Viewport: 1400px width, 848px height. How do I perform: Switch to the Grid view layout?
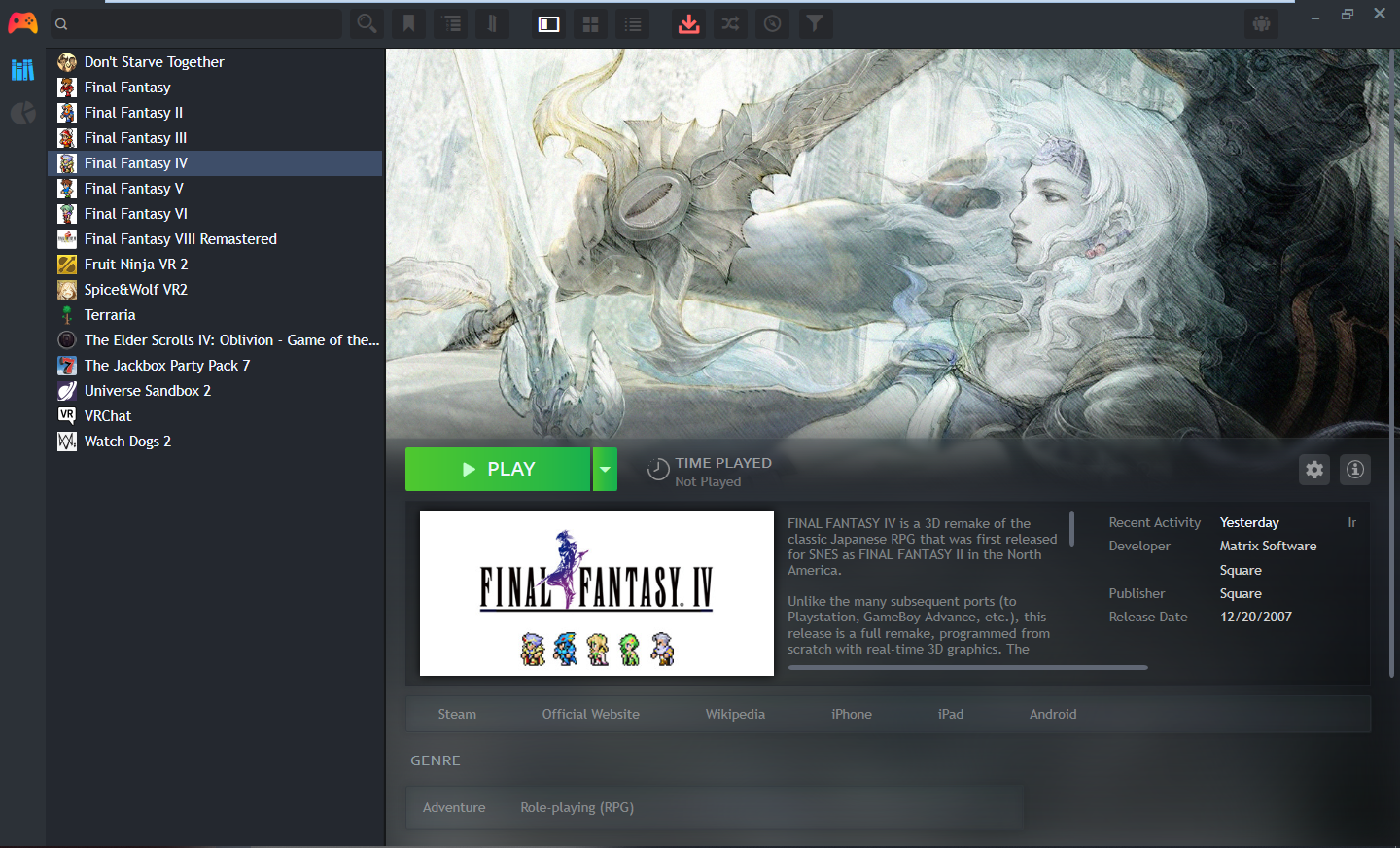pos(590,24)
